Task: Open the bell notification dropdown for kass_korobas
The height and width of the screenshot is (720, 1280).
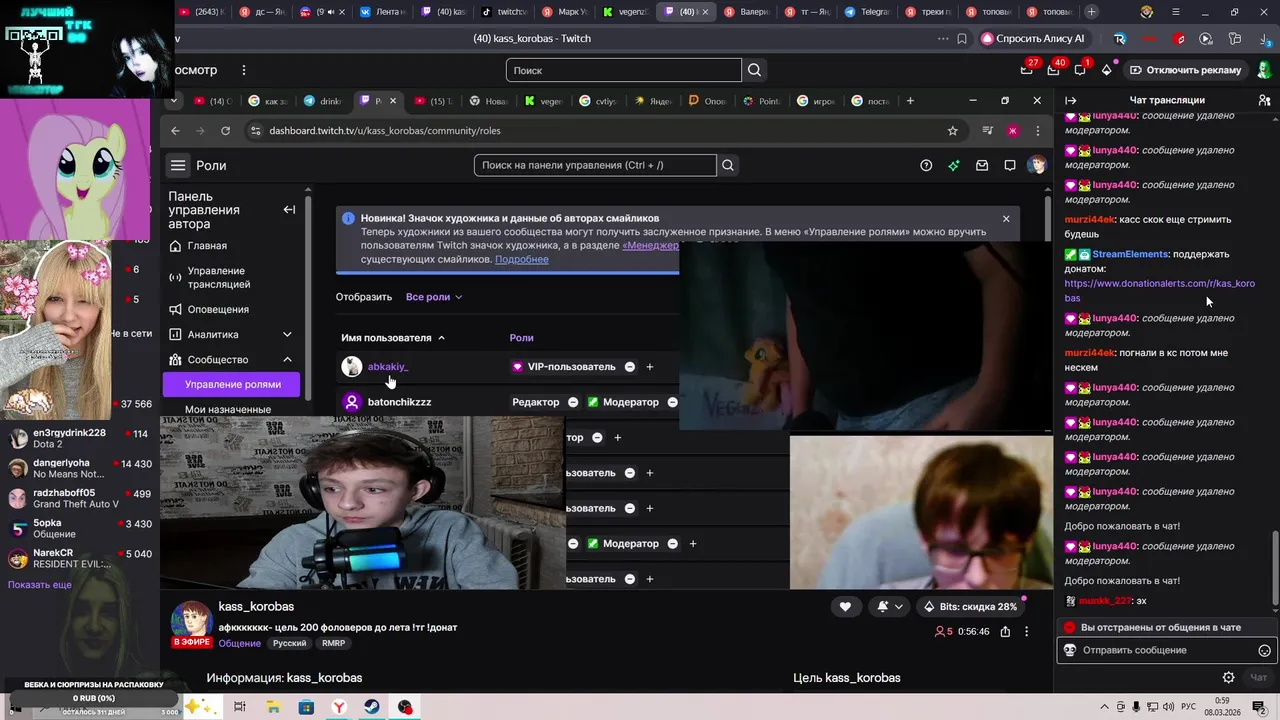Action: 890,606
